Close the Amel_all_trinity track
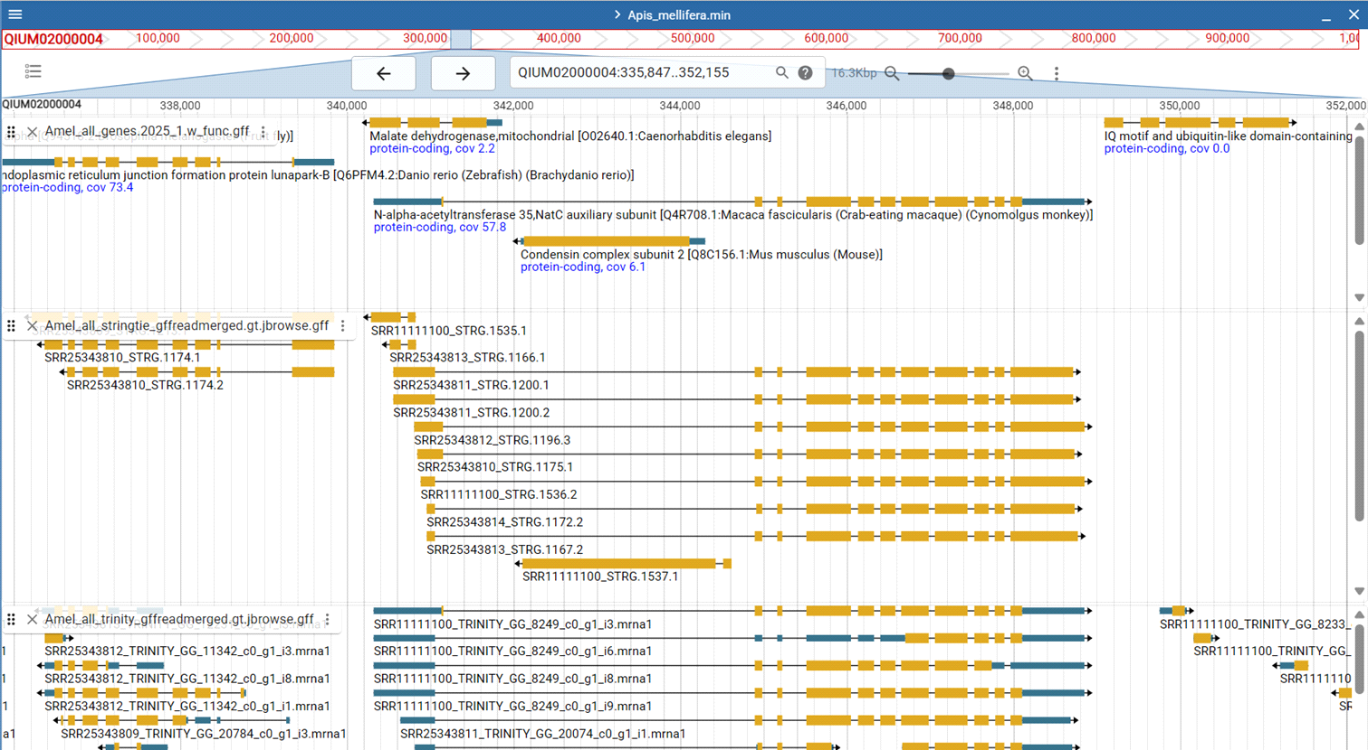Screen dimensions: 1368x750 click(31, 619)
